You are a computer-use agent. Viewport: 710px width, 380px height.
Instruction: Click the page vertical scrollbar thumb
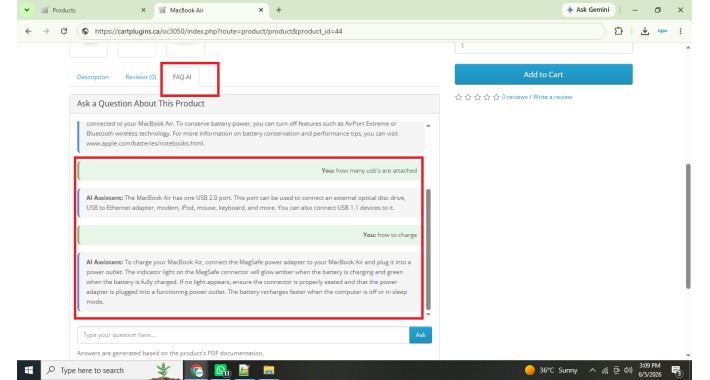tap(688, 226)
